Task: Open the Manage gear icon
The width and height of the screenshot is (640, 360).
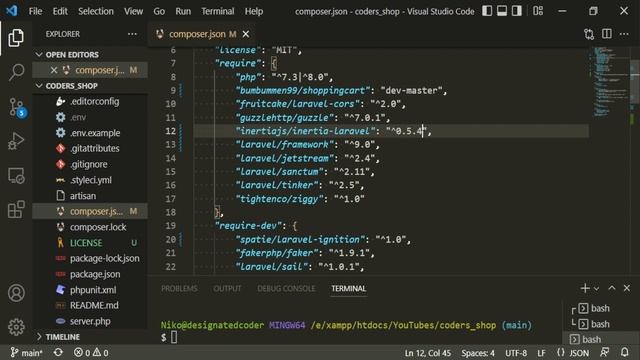Action: pyautogui.click(x=16, y=327)
